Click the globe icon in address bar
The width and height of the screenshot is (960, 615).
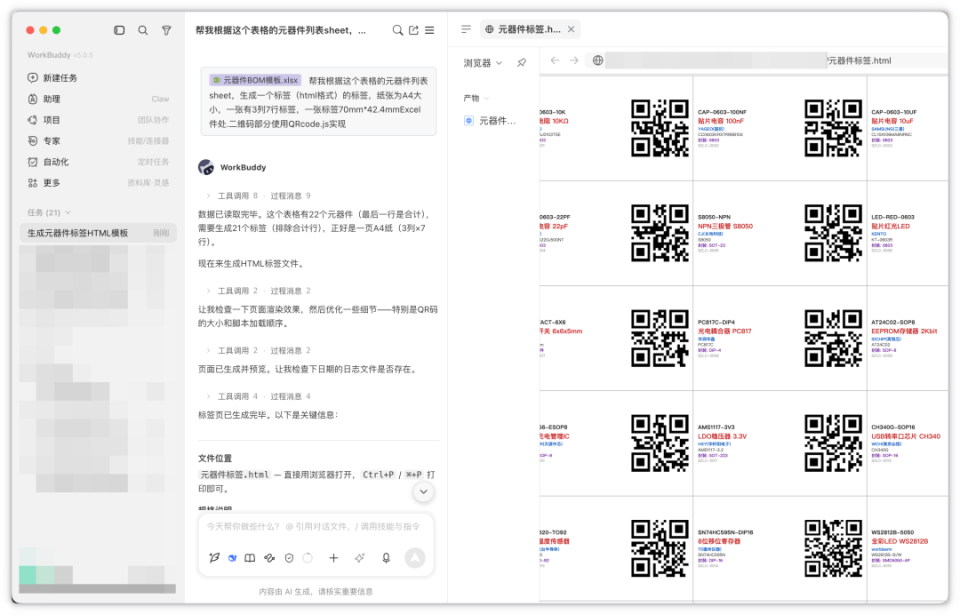(x=598, y=60)
